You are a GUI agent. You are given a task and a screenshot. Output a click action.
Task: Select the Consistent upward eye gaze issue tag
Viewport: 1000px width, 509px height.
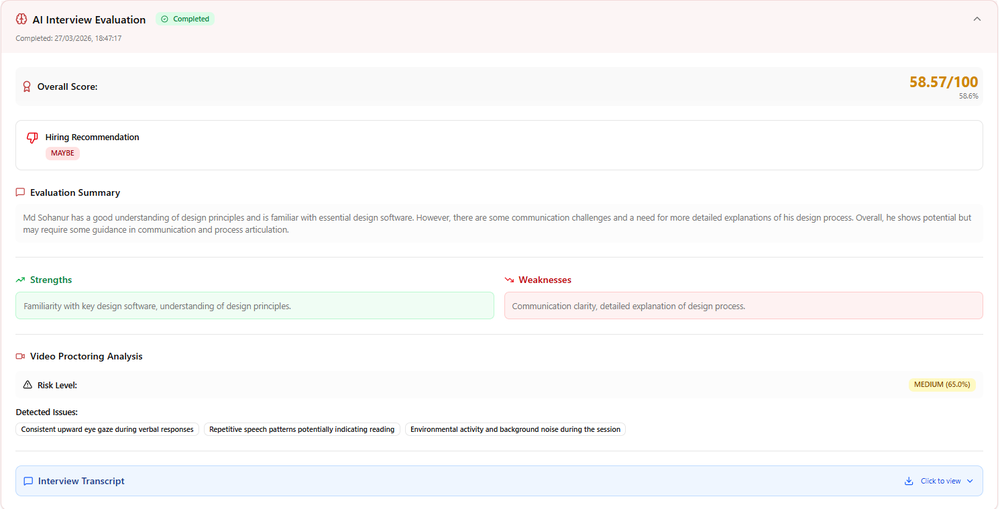107,429
